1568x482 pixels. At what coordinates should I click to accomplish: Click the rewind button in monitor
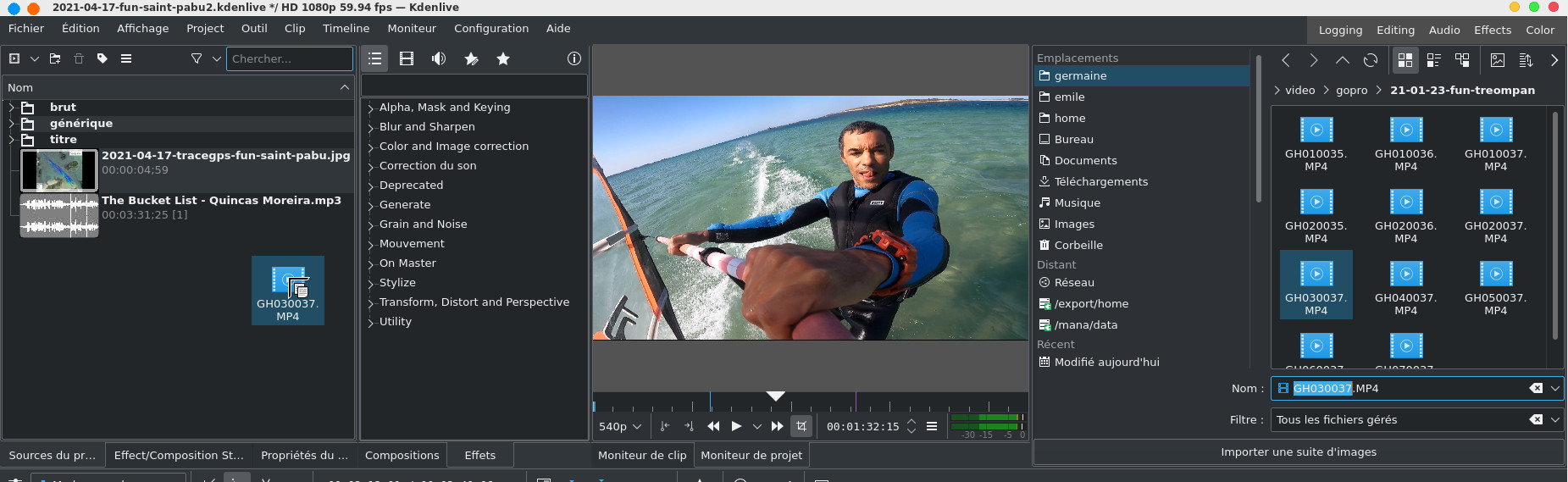[713, 426]
